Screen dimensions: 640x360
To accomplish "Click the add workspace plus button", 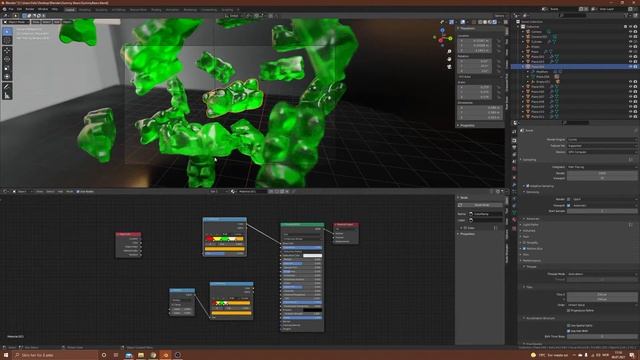I will tap(238, 9).
